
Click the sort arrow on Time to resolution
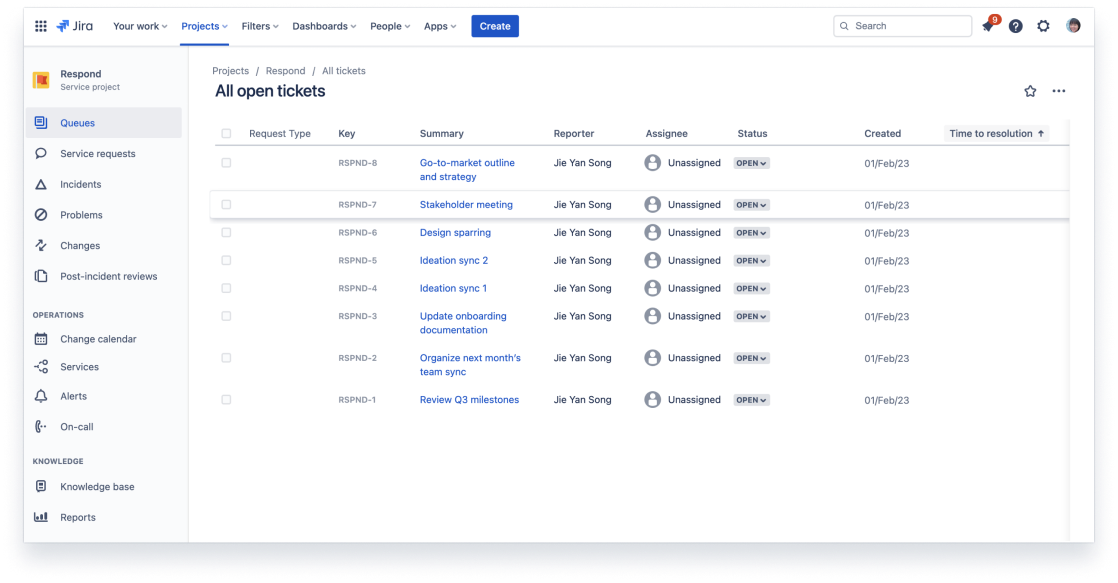[1041, 133]
